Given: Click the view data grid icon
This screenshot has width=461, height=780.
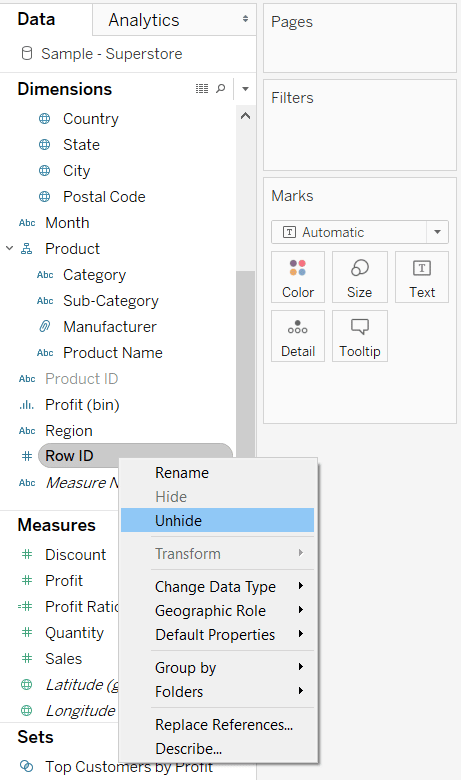Looking at the screenshot, I should pyautogui.click(x=202, y=89).
